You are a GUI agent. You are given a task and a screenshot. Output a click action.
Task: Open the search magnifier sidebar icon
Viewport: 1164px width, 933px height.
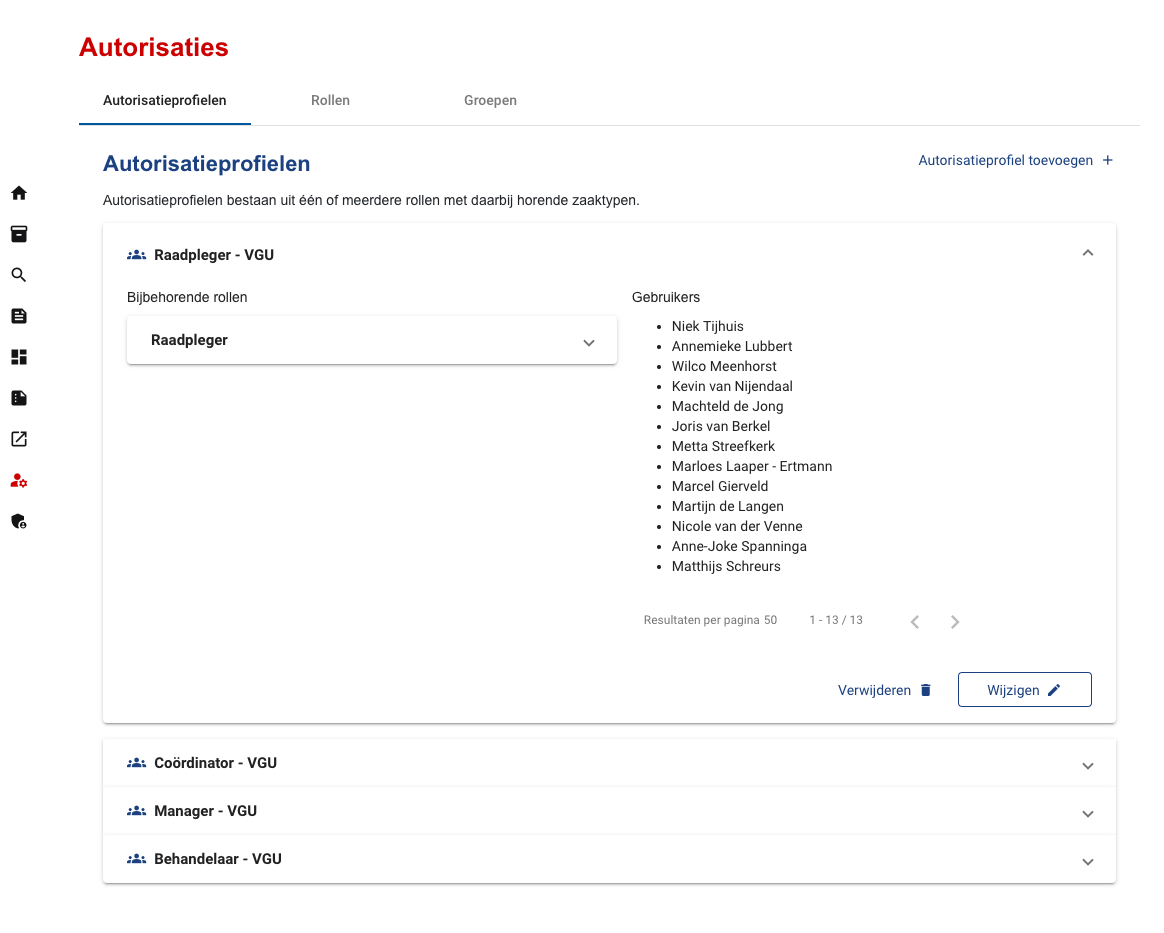19,275
